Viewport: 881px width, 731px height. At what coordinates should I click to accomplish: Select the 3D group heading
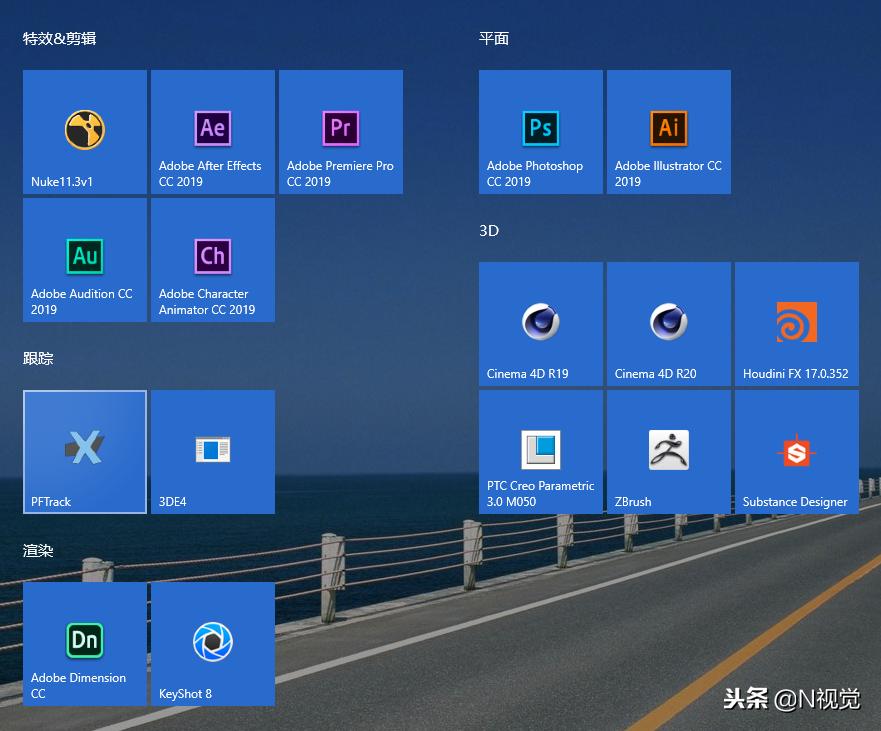click(489, 230)
